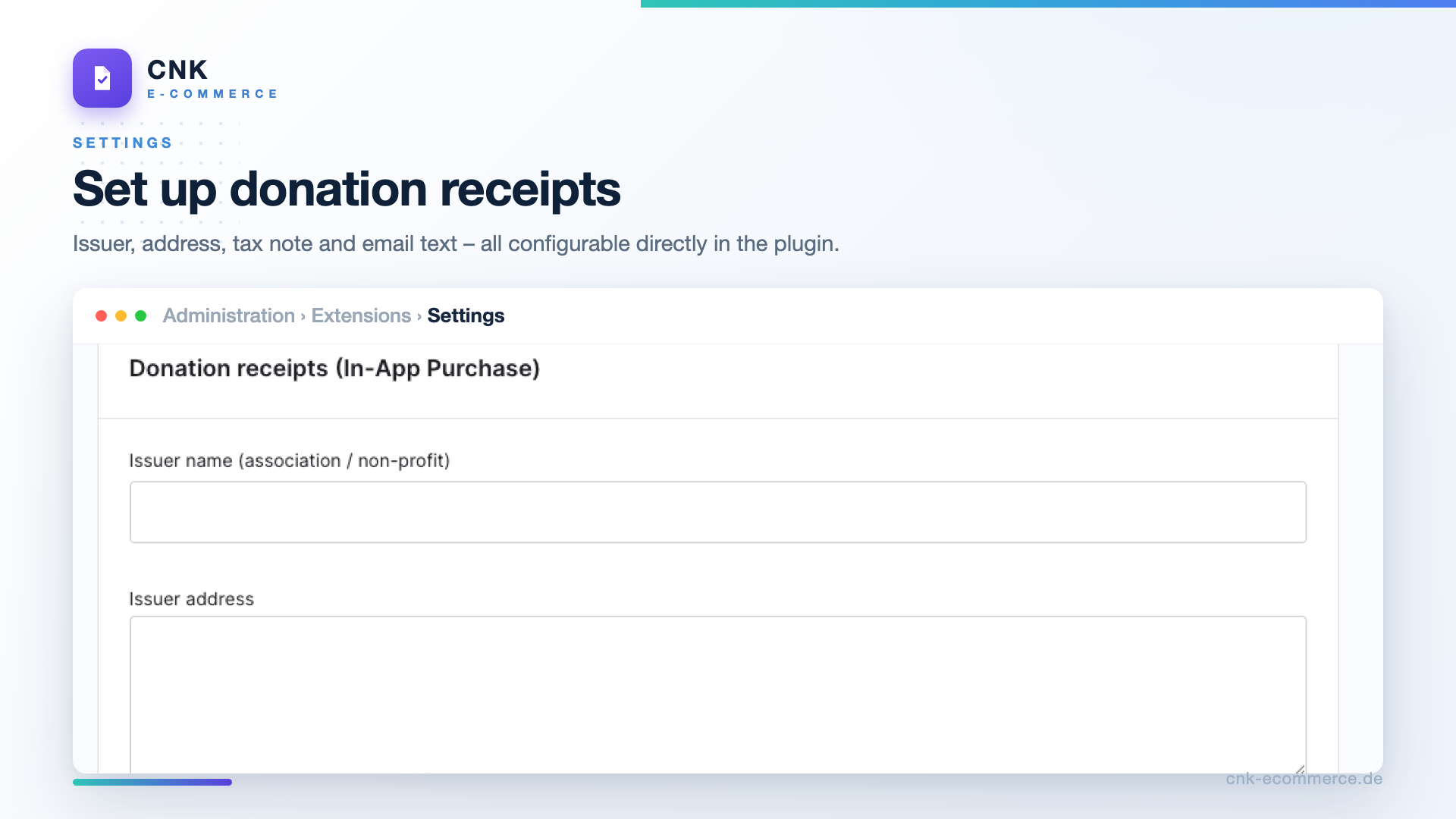Open the Administration breadcrumb
1456x819 pixels.
coord(228,315)
